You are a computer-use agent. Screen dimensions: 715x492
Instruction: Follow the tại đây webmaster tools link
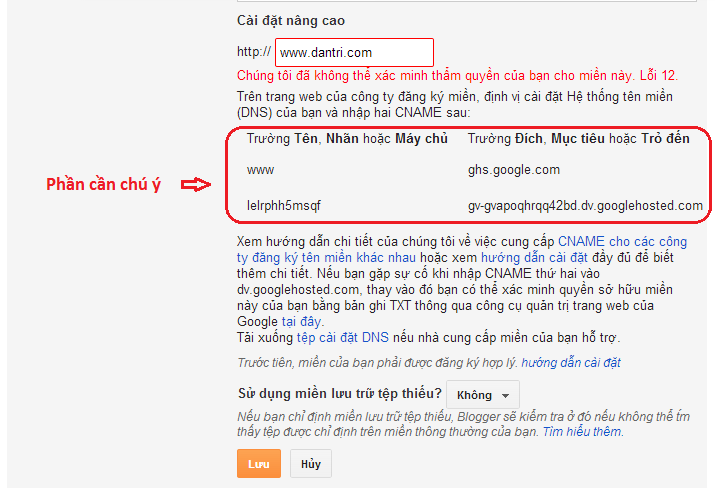click(x=301, y=321)
